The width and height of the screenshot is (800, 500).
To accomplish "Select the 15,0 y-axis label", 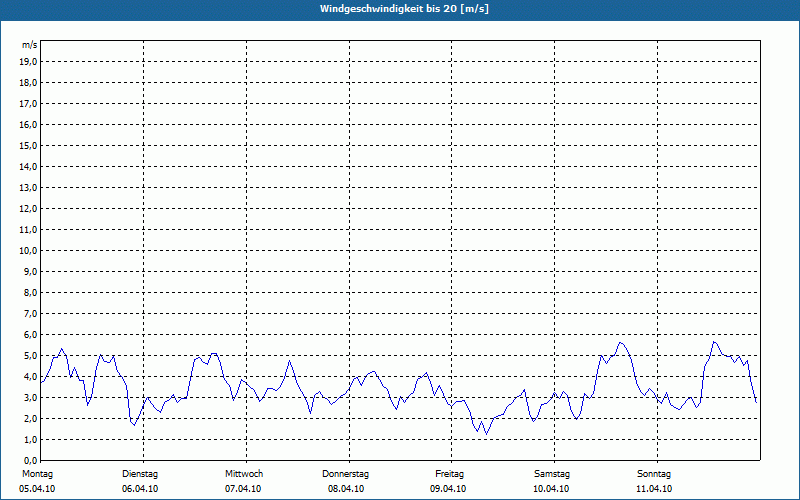I will (28, 145).
